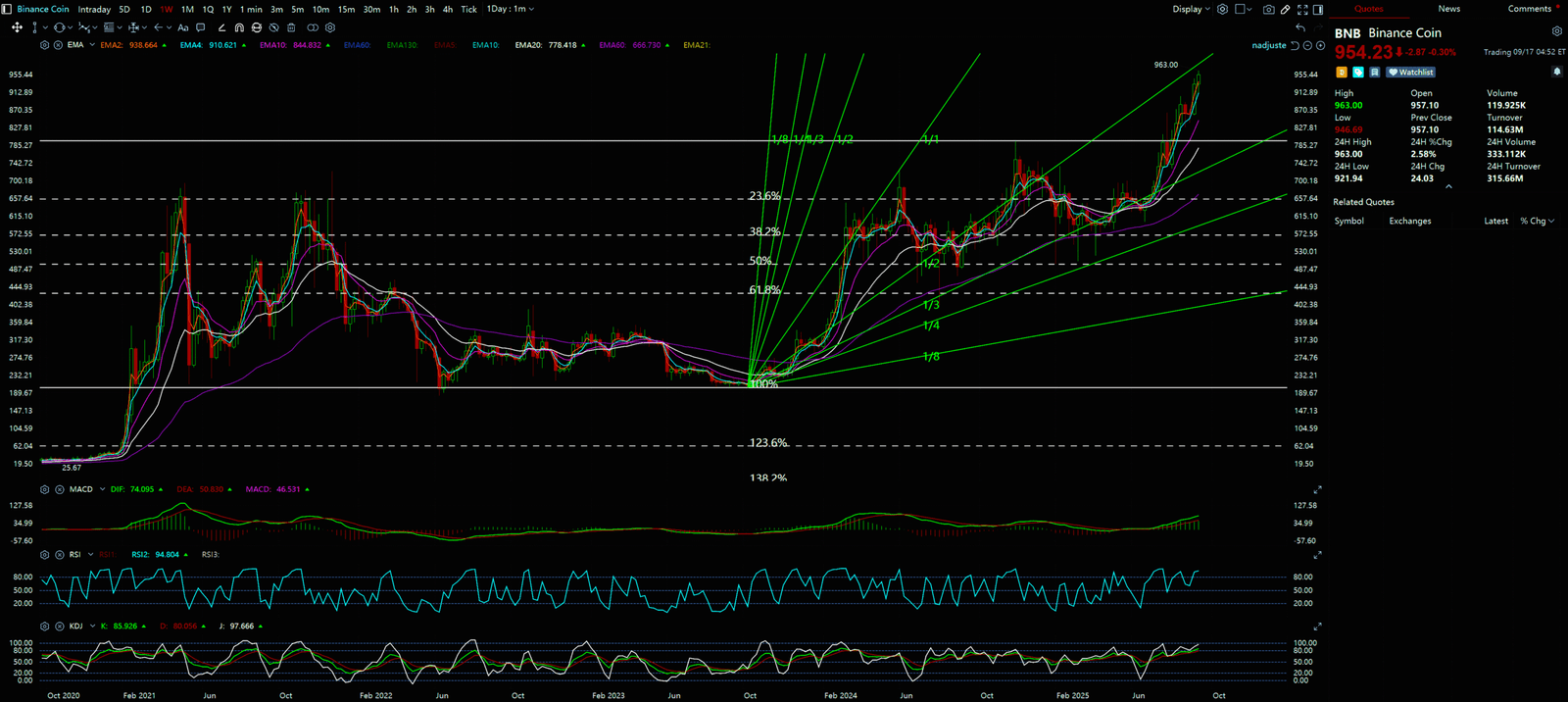Enable the magnet snap tool
This screenshot has width=1568, height=702.
(x=239, y=27)
